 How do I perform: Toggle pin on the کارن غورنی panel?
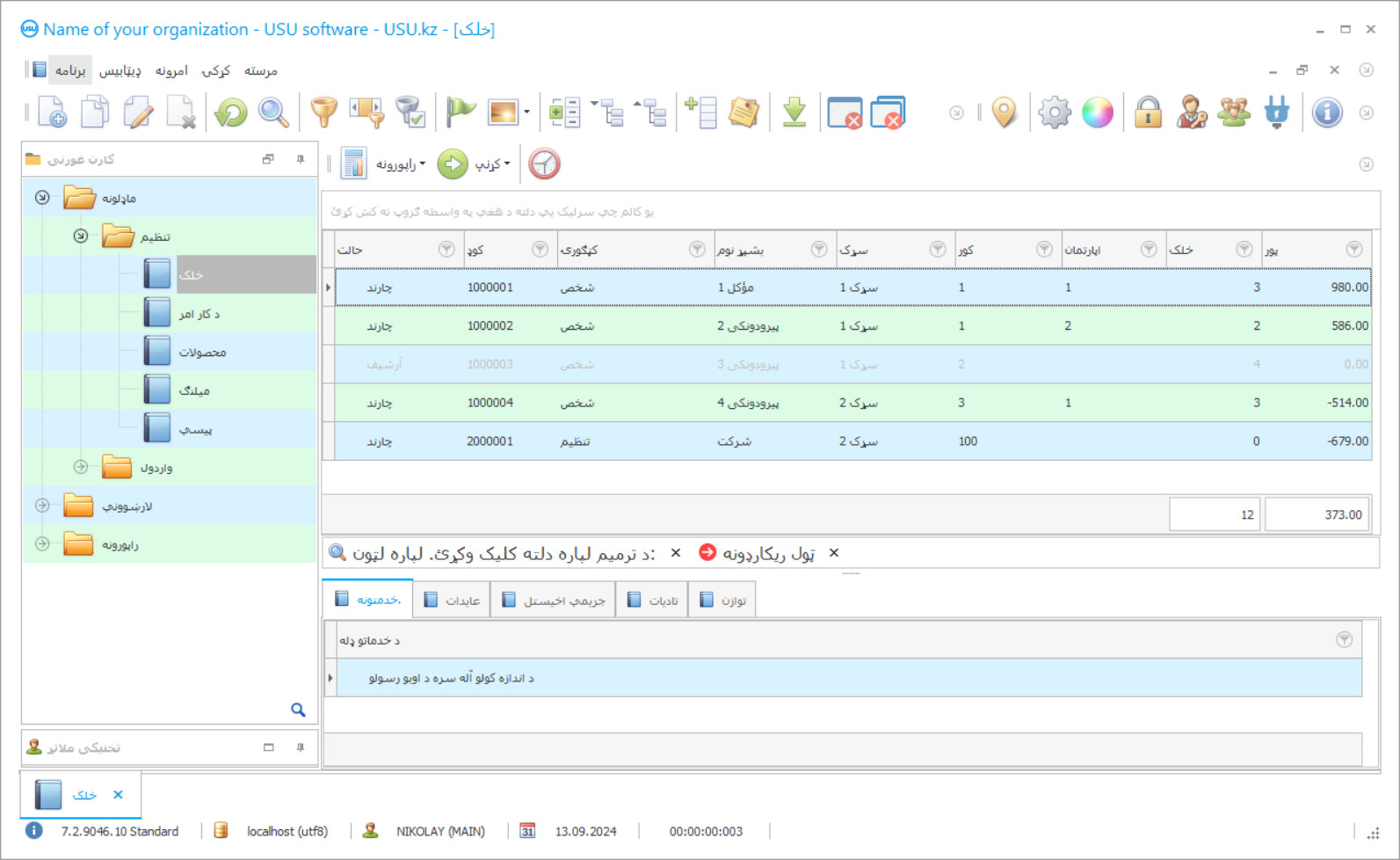coord(301,159)
